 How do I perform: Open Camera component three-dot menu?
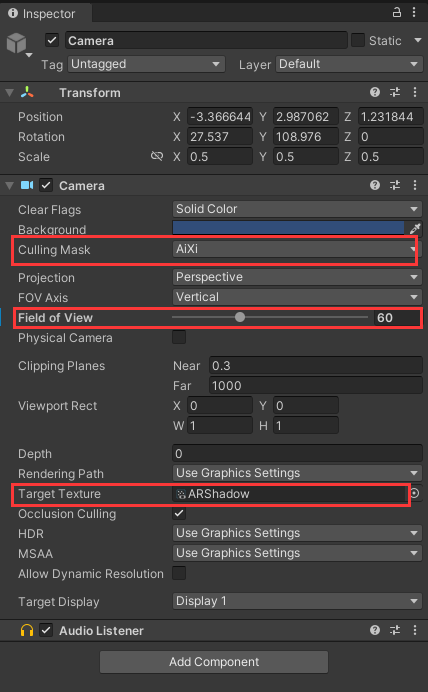415,185
